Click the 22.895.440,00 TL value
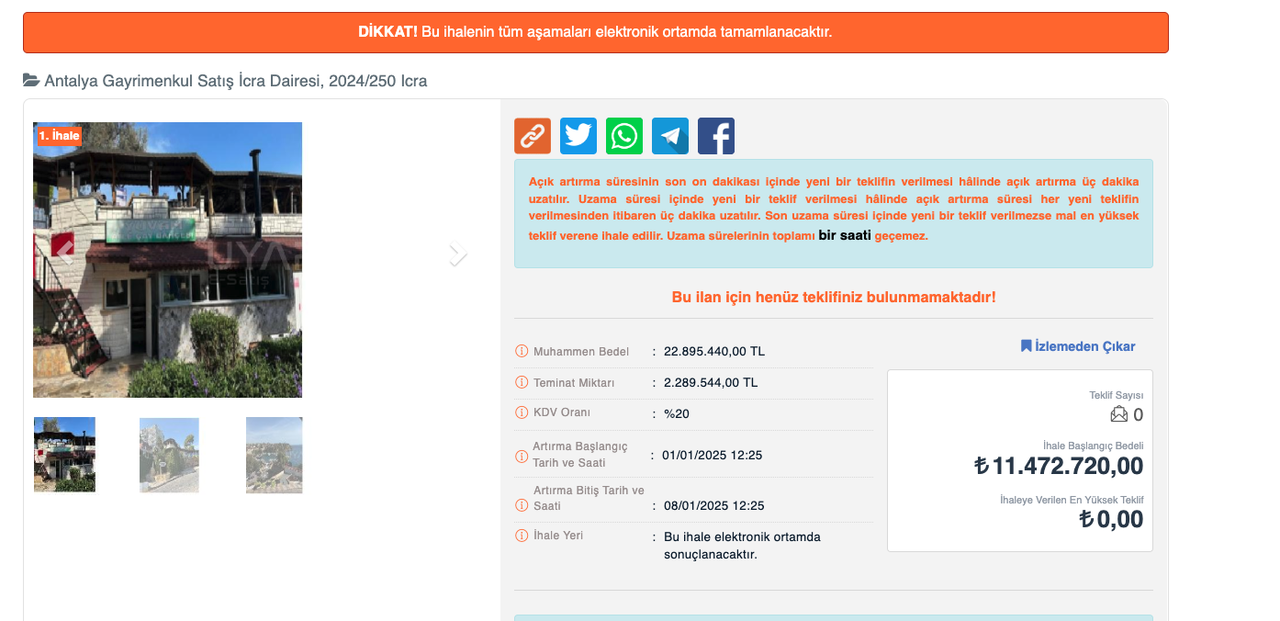Image resolution: width=1280 pixels, height=621 pixels. [x=714, y=351]
